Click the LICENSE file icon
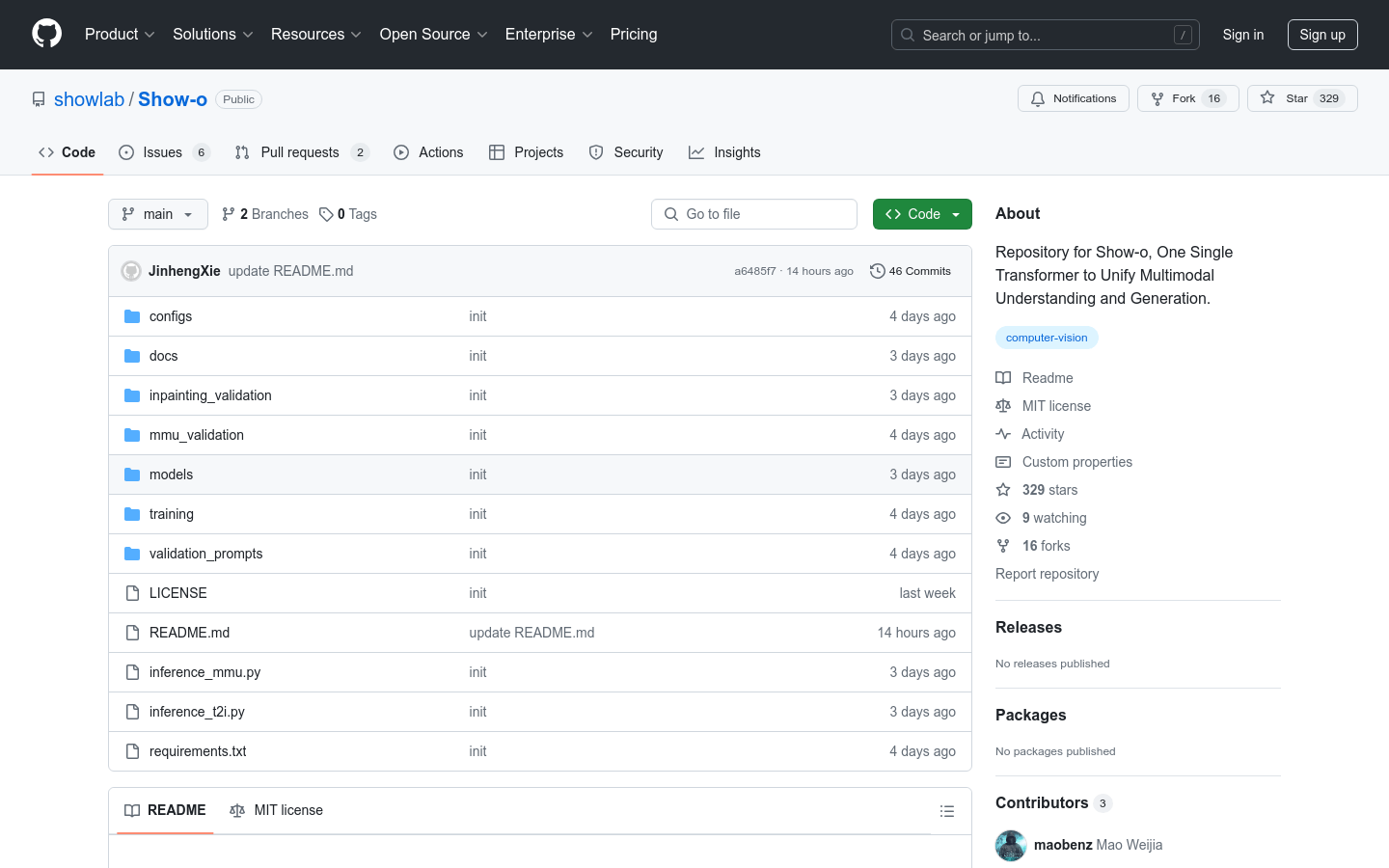The width and height of the screenshot is (1389, 868). [x=132, y=593]
